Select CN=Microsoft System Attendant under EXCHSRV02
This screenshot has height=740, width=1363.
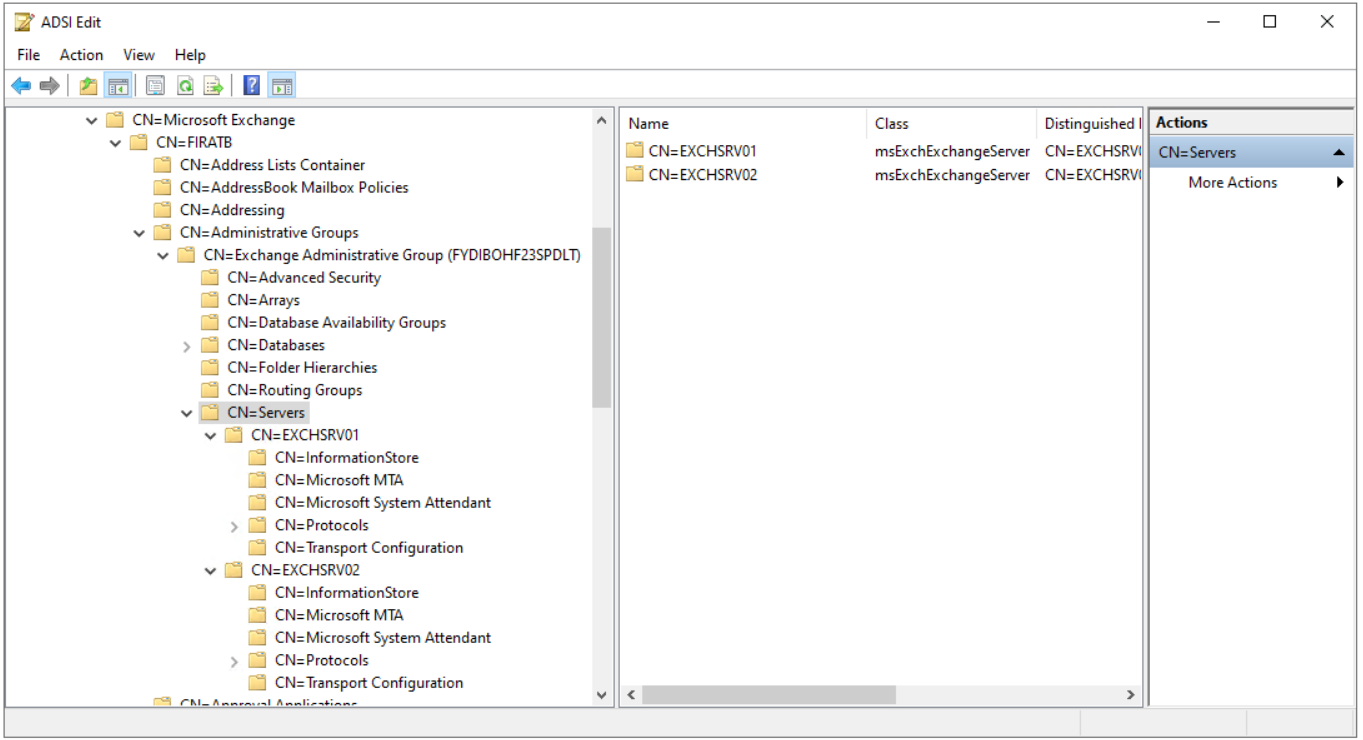pyautogui.click(x=383, y=637)
